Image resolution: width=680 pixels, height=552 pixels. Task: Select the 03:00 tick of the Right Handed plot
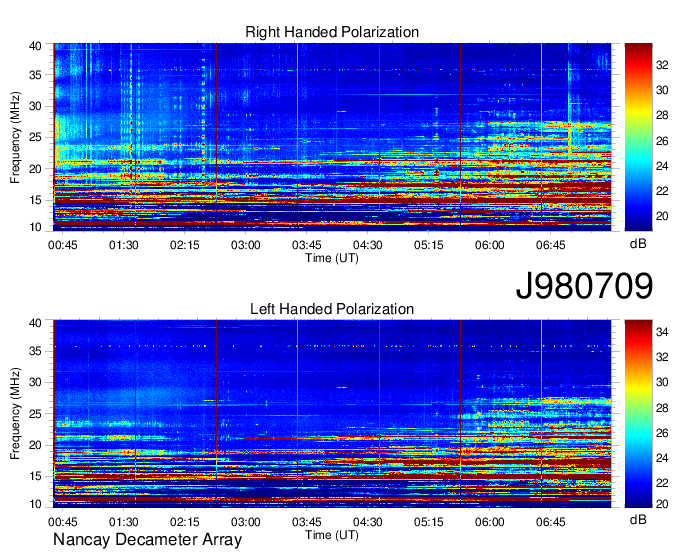click(x=245, y=245)
